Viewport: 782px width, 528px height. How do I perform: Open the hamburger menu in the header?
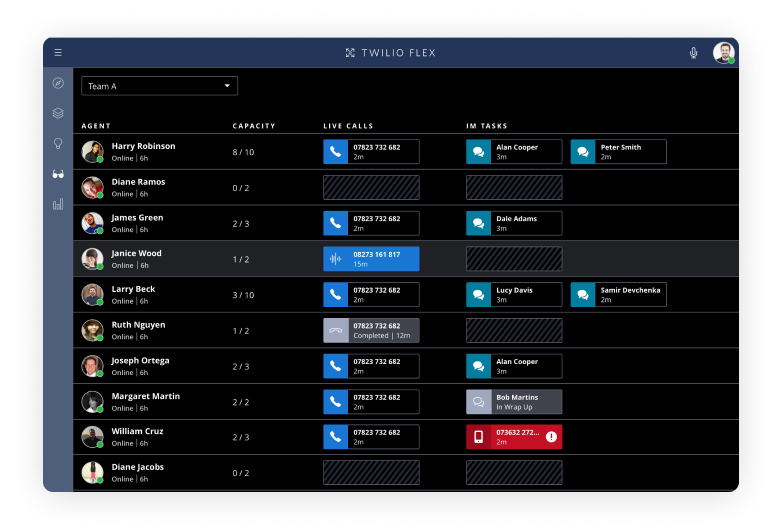58,52
